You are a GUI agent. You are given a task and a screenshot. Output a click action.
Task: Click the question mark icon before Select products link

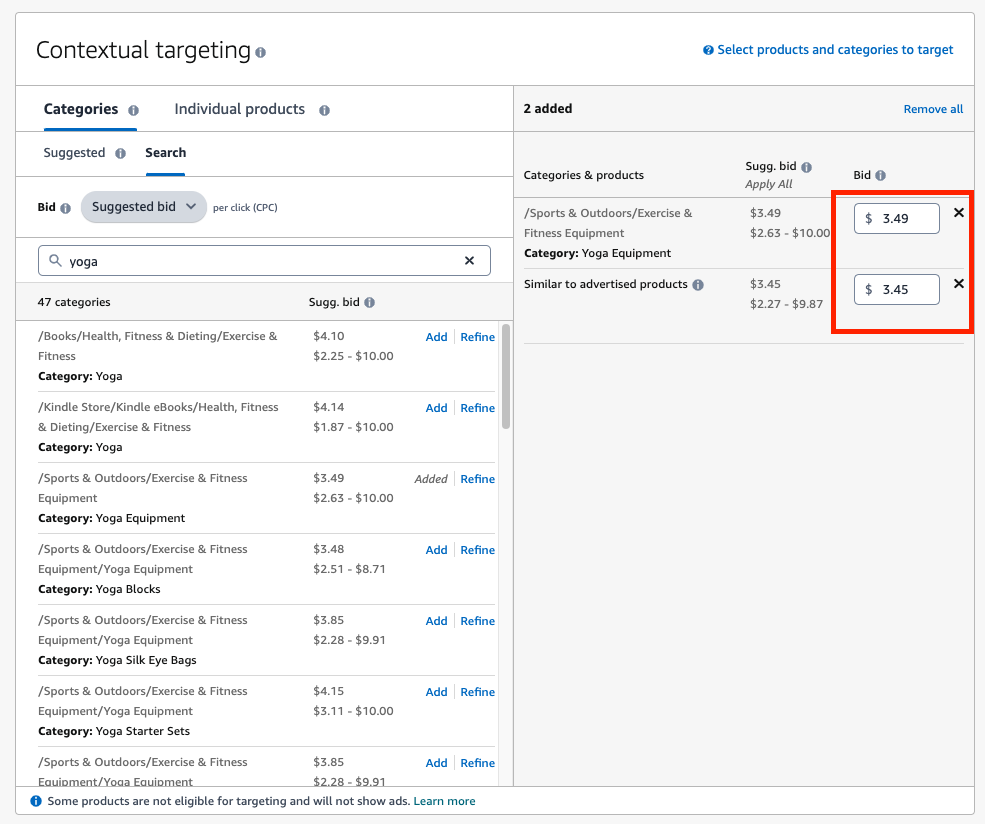[708, 49]
